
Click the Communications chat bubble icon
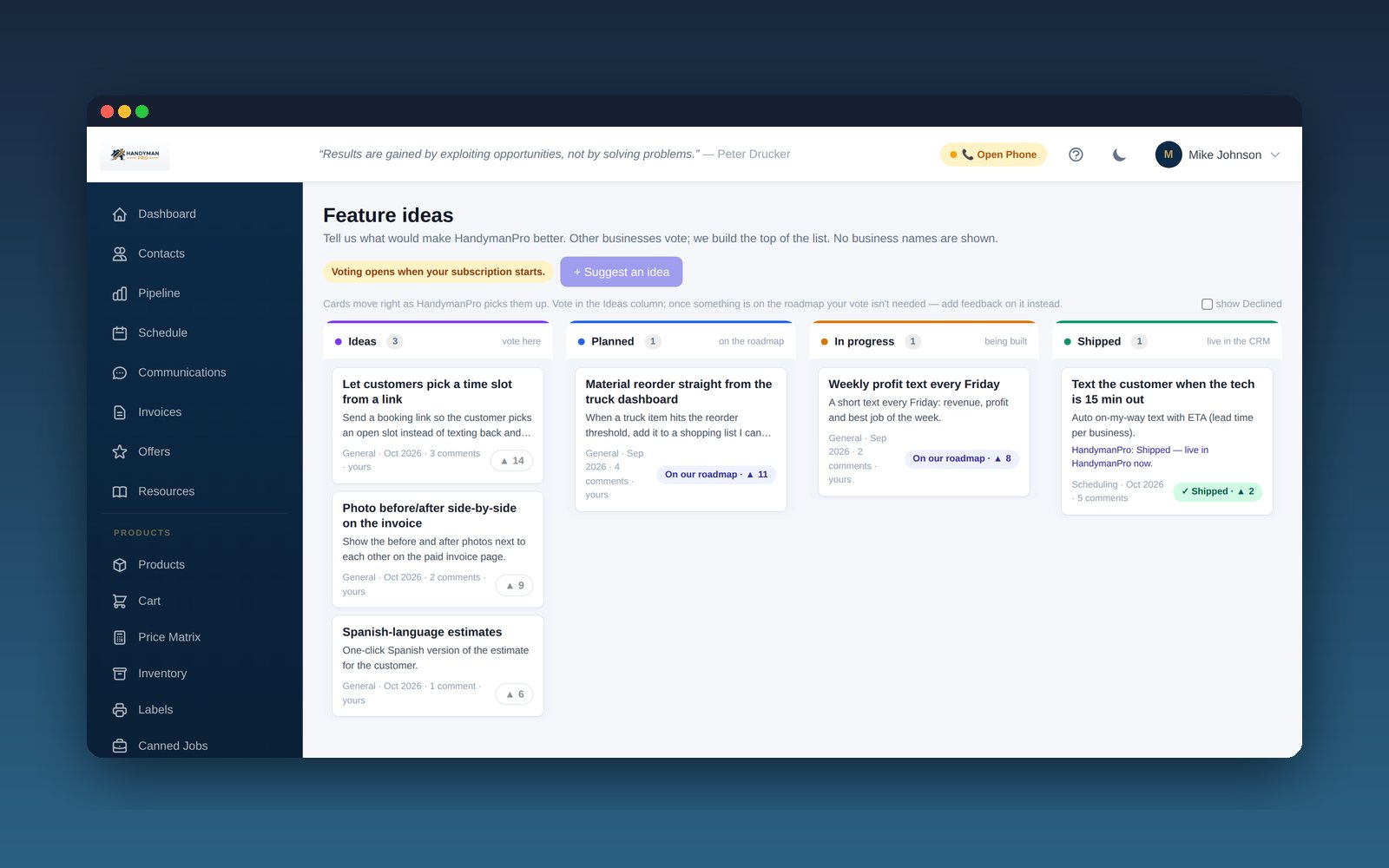[x=120, y=372]
